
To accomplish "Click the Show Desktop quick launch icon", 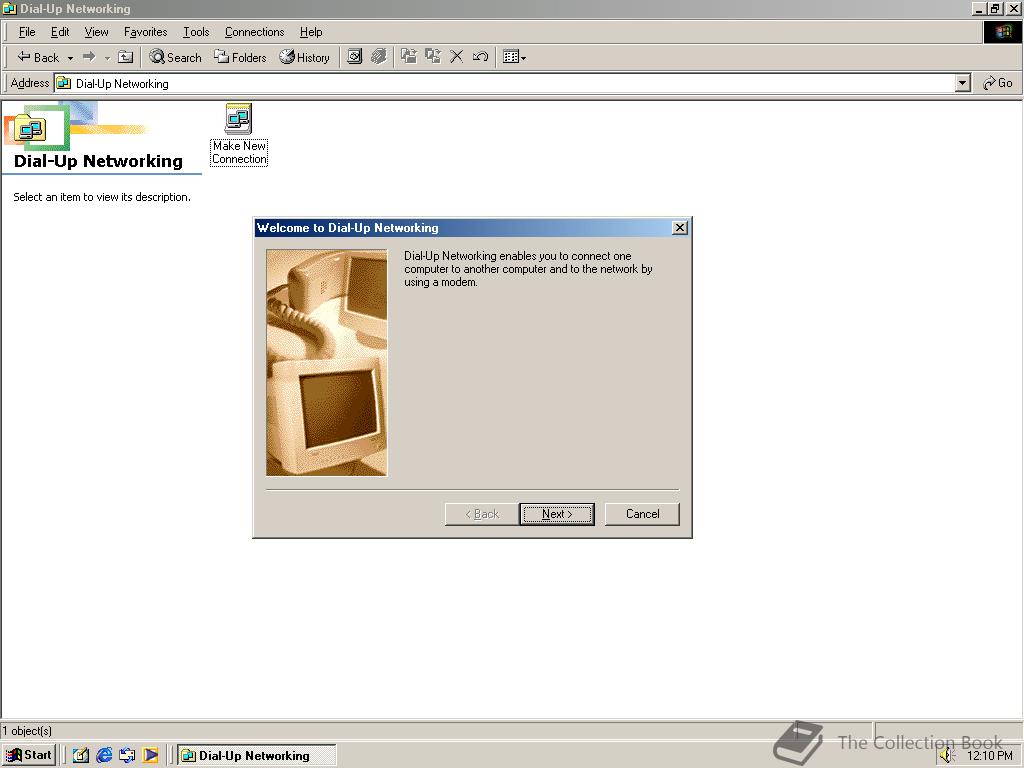I will point(80,755).
